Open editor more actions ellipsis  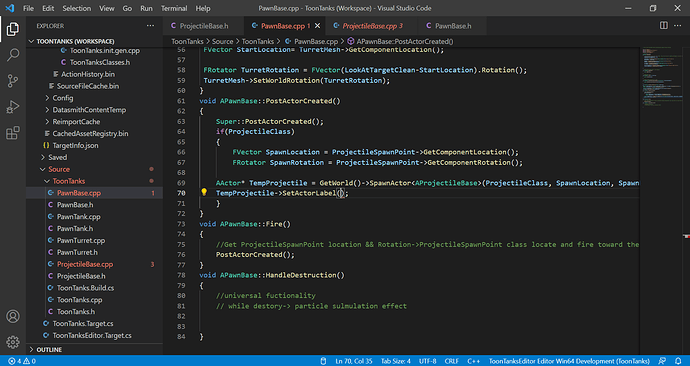[678, 26]
